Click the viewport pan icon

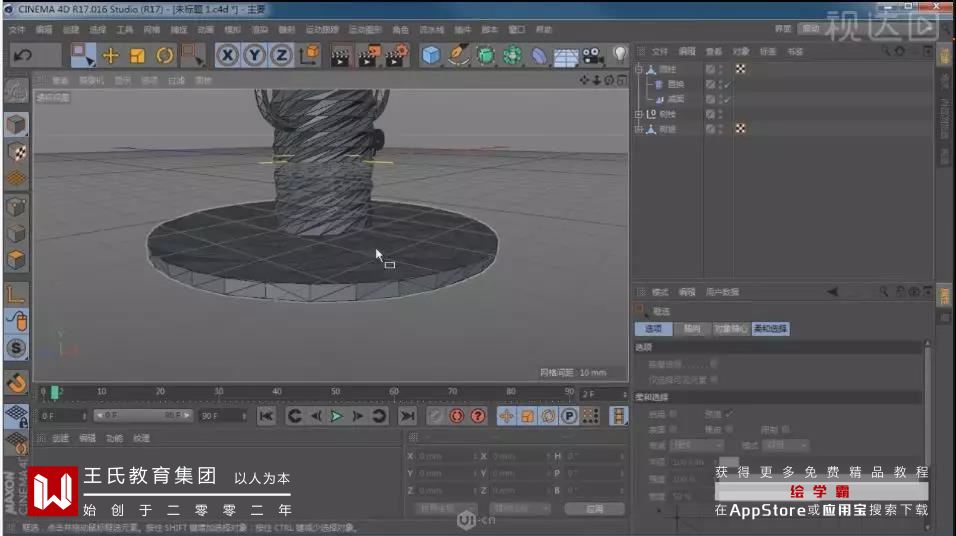point(584,80)
